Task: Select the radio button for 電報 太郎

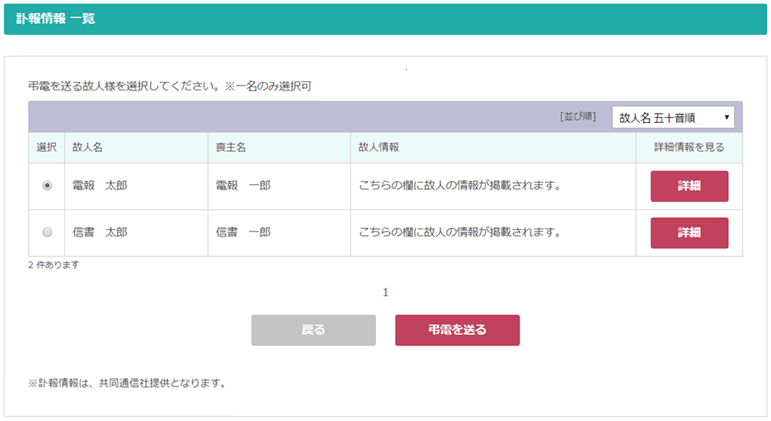Action: [47, 186]
